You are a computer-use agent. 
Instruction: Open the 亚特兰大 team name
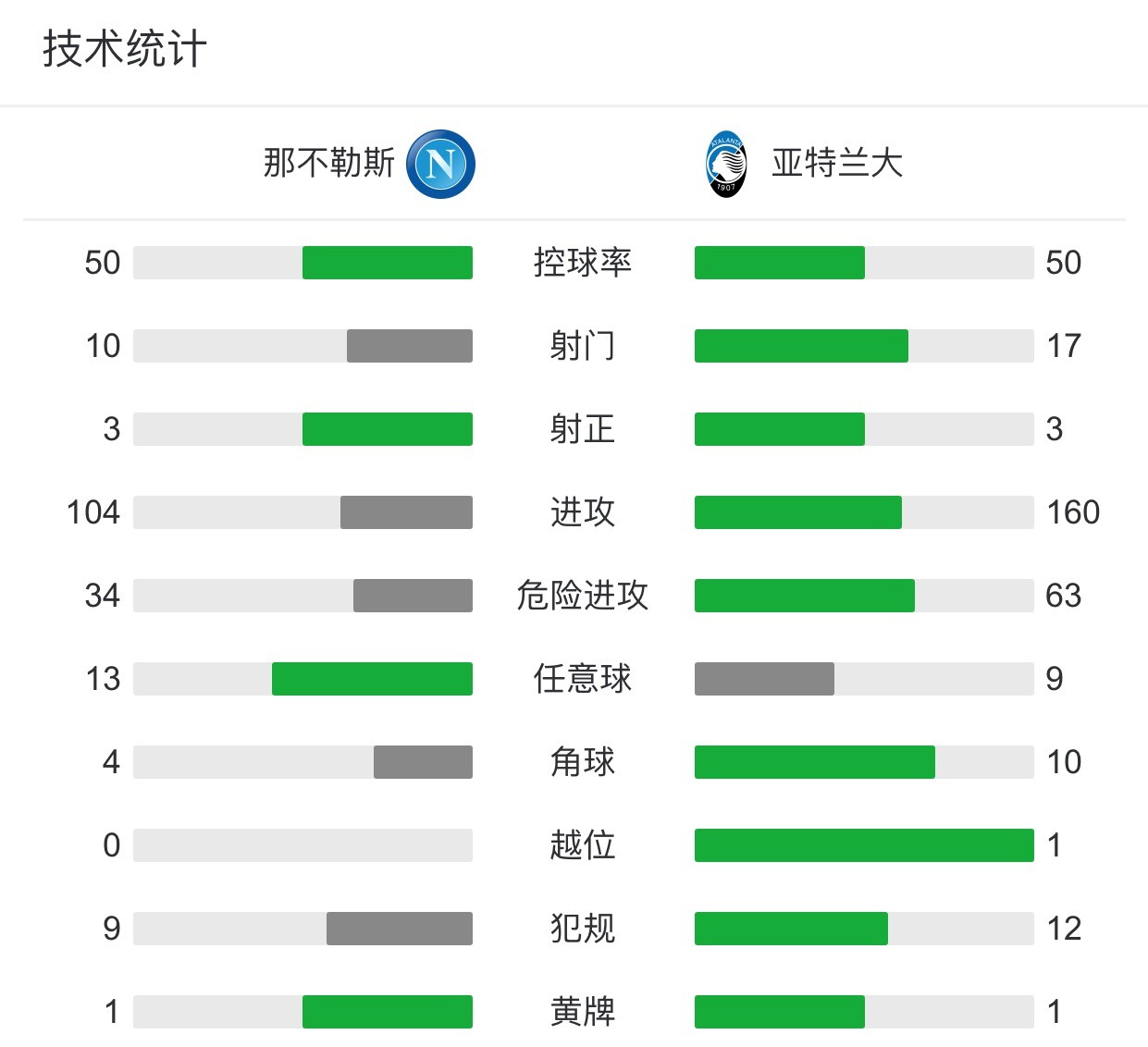837,163
